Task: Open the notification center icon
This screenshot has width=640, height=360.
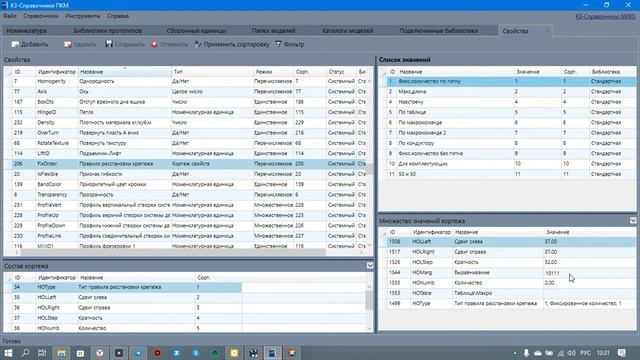Action: 622,353
